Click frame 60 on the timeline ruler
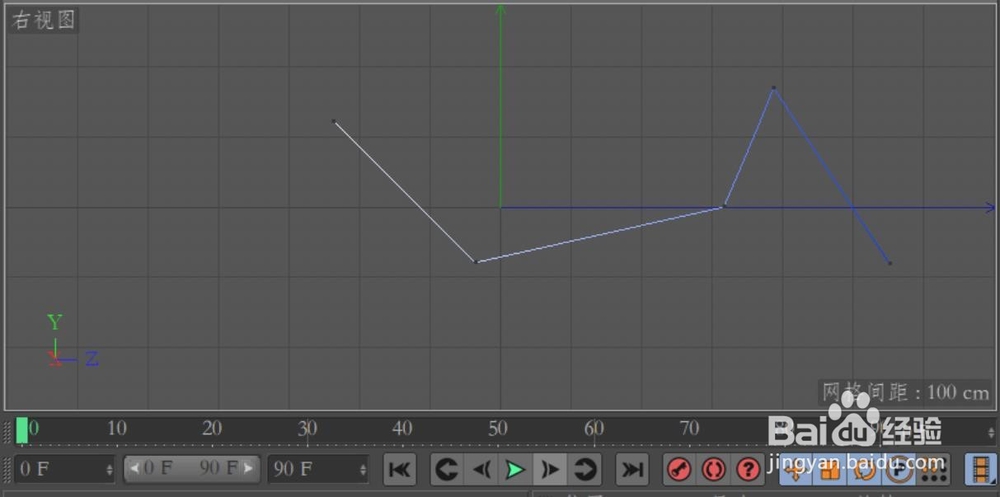The width and height of the screenshot is (1000, 497). 594,429
